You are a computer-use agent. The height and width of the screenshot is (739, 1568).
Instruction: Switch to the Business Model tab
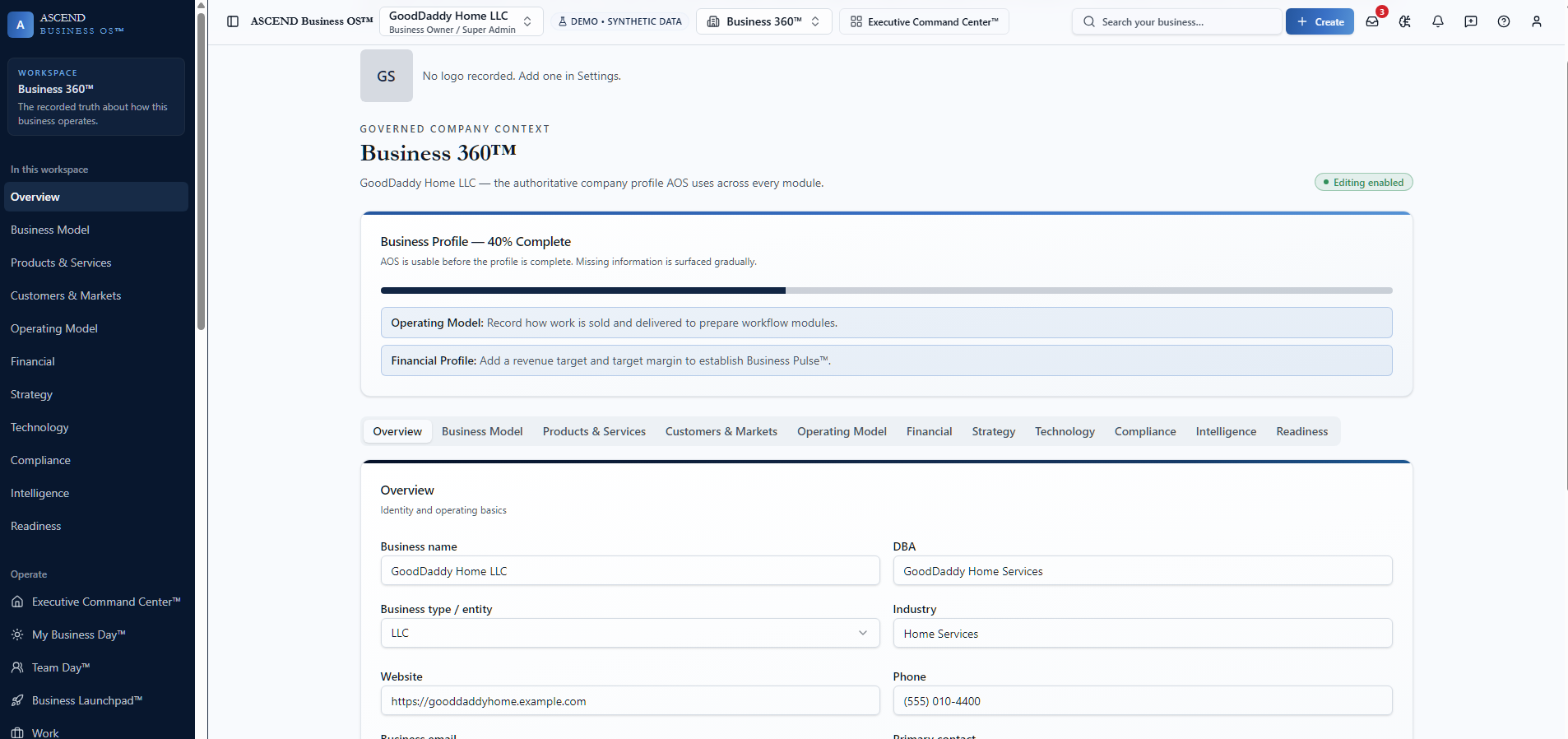point(482,431)
